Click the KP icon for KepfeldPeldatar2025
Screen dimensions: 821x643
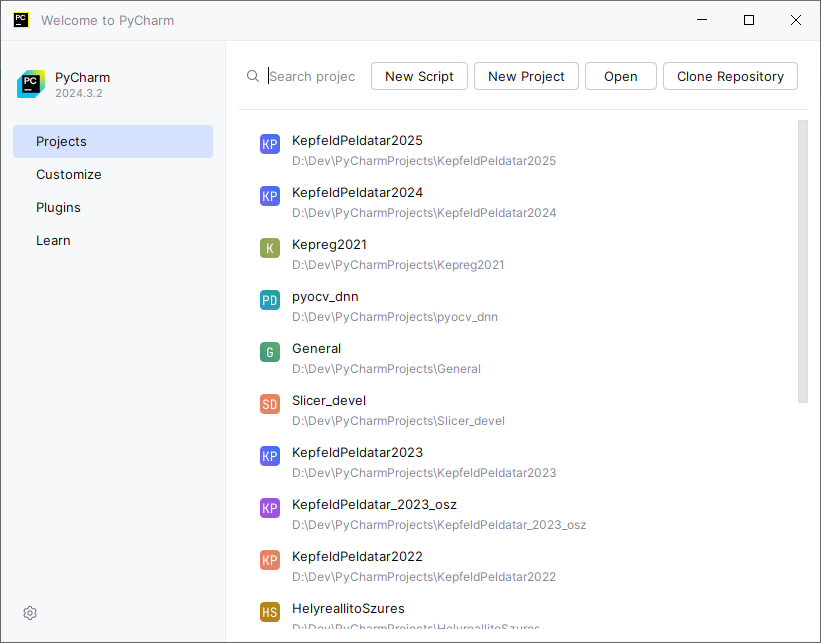[270, 144]
